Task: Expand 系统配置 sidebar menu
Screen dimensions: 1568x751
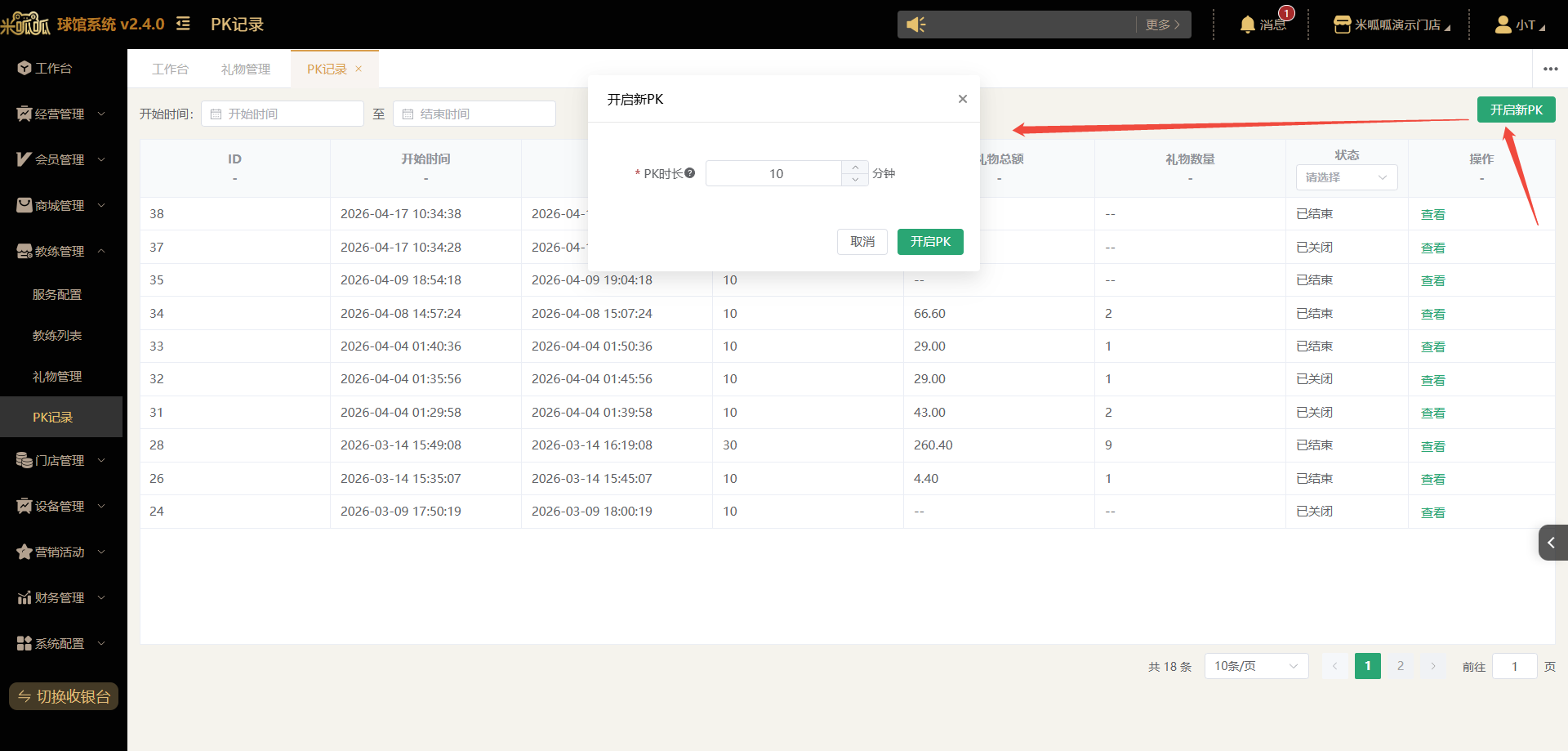Action: [x=61, y=643]
